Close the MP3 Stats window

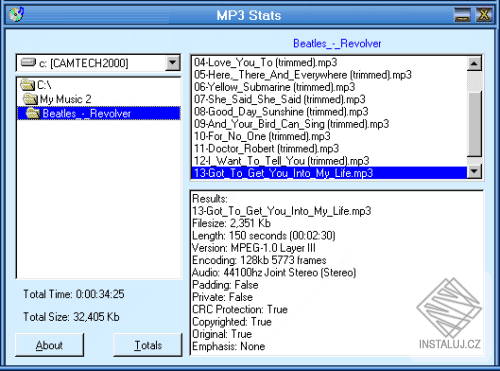484,15
